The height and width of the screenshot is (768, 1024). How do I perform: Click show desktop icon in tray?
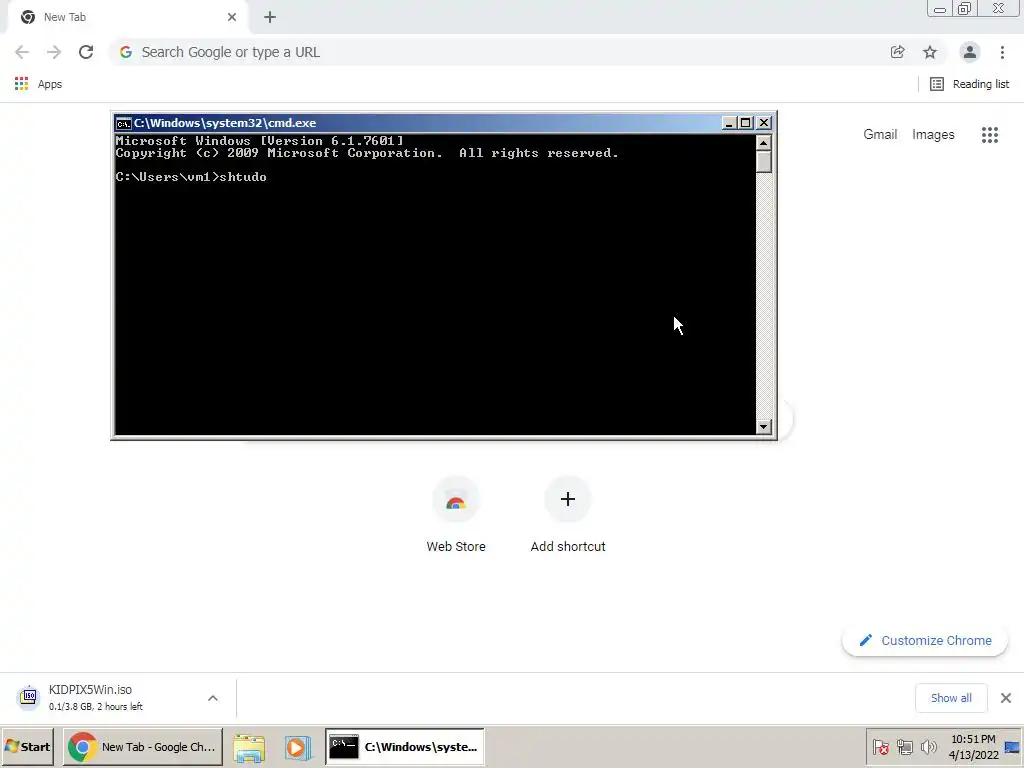point(1012,746)
